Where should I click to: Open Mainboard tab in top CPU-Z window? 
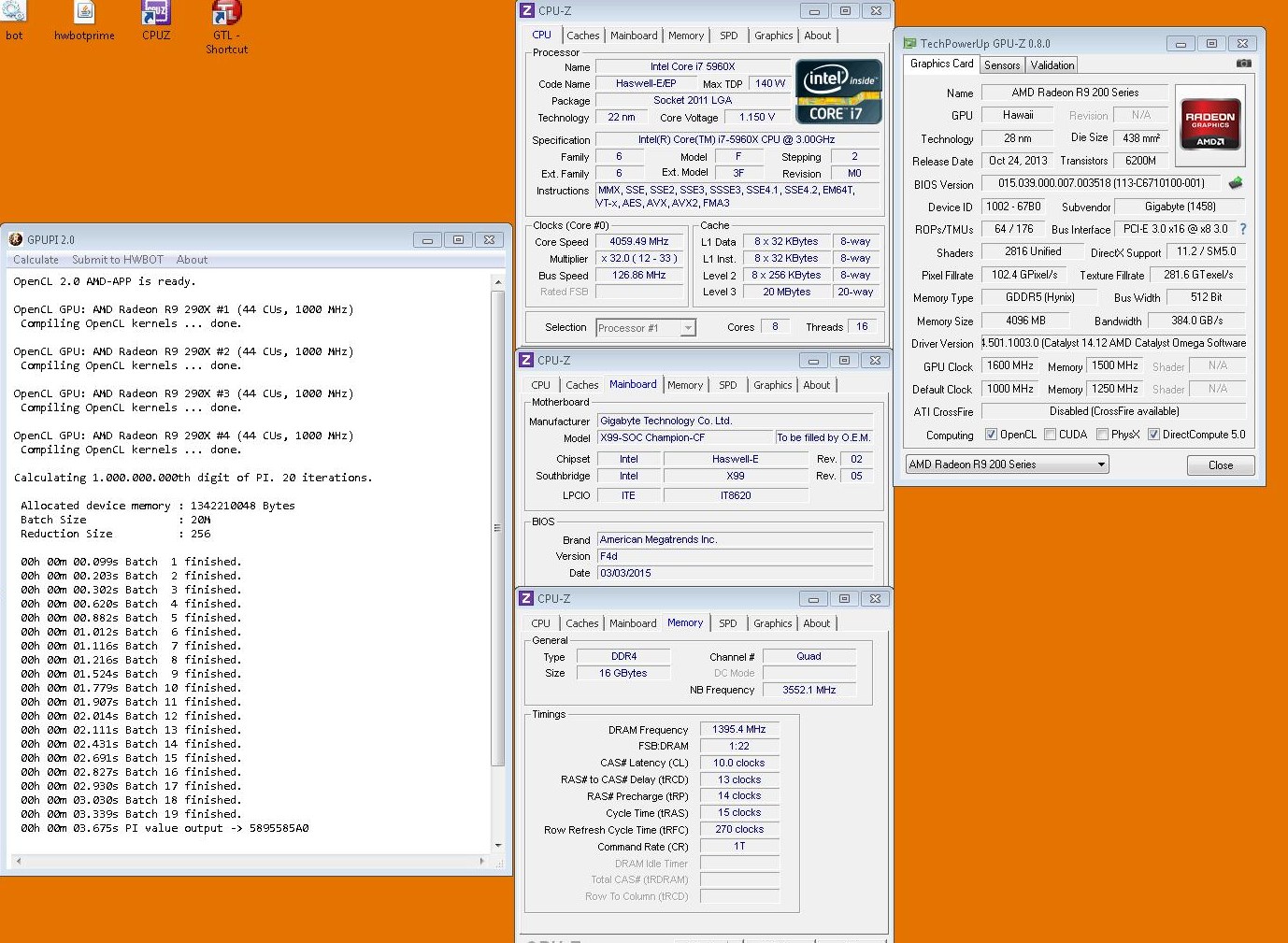[634, 36]
